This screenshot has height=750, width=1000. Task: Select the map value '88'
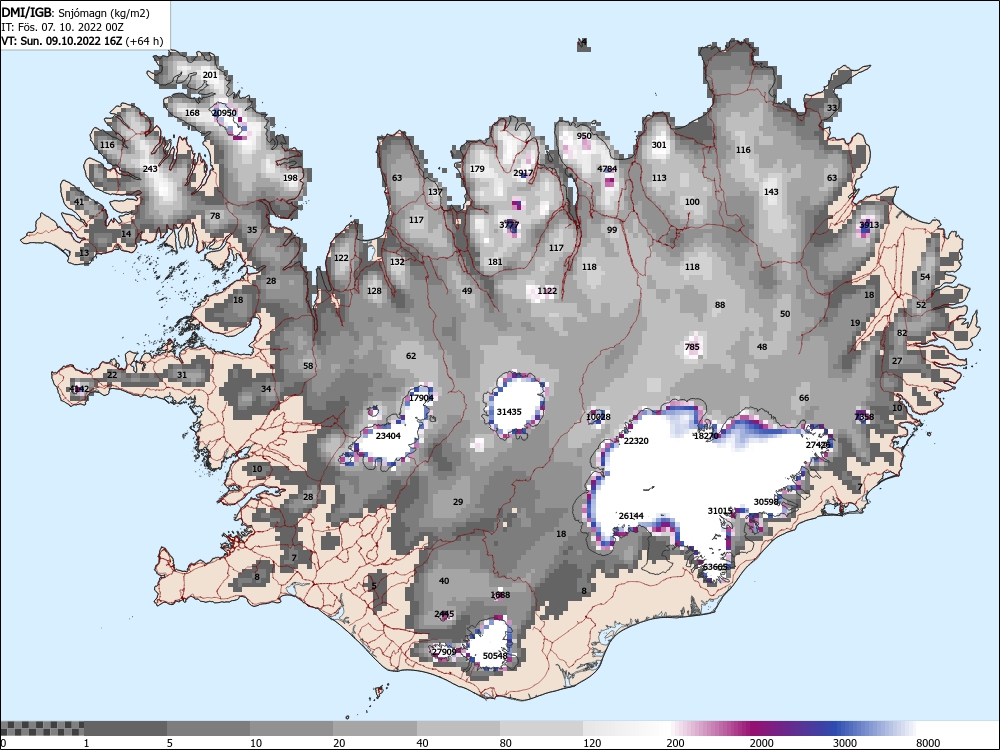(720, 305)
